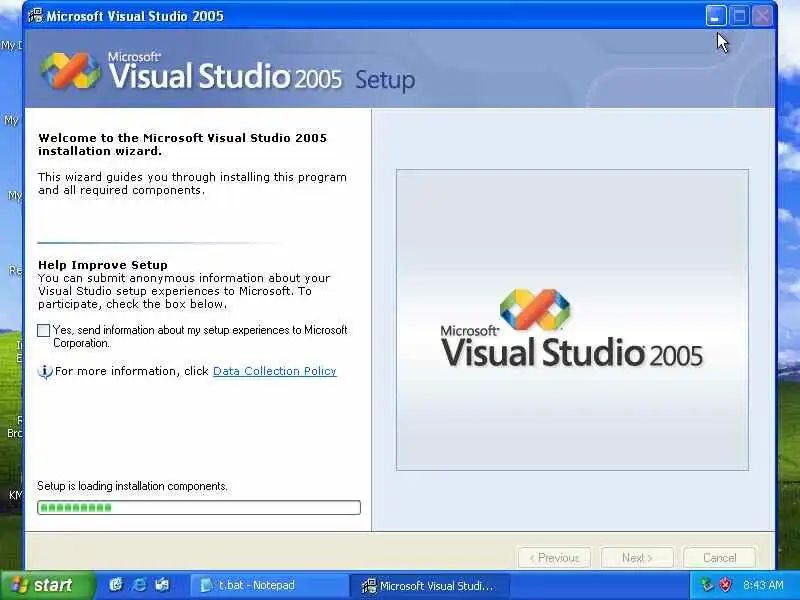Image resolution: width=800 pixels, height=600 pixels.
Task: Open the Data Collection Policy link
Action: click(x=274, y=371)
